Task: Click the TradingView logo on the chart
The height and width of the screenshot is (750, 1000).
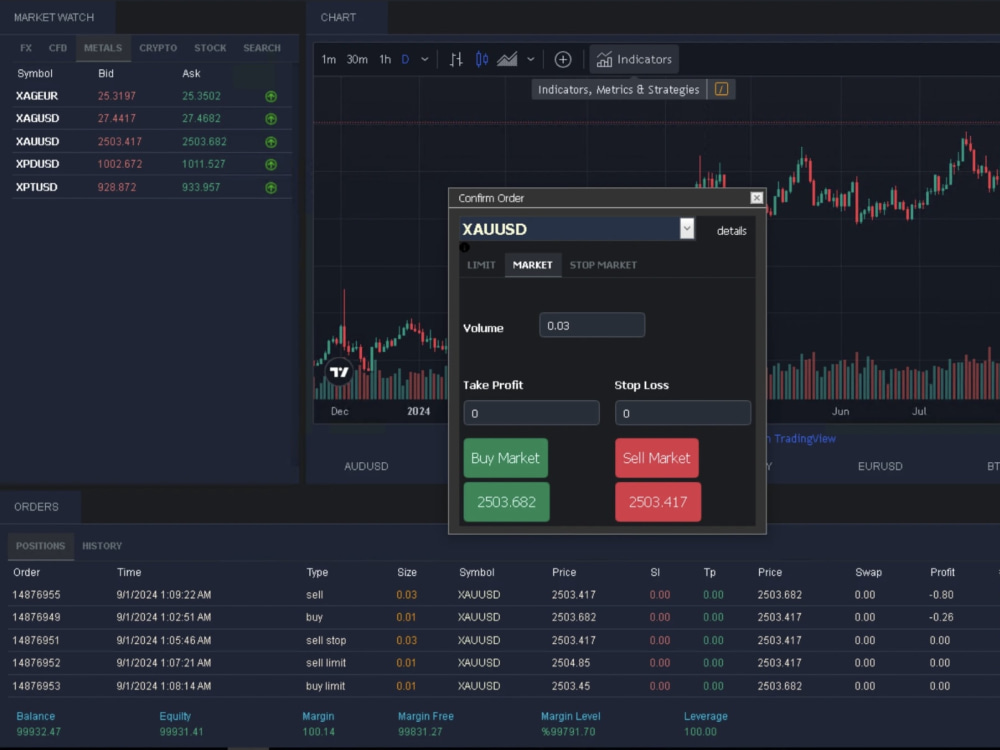Action: 339,372
